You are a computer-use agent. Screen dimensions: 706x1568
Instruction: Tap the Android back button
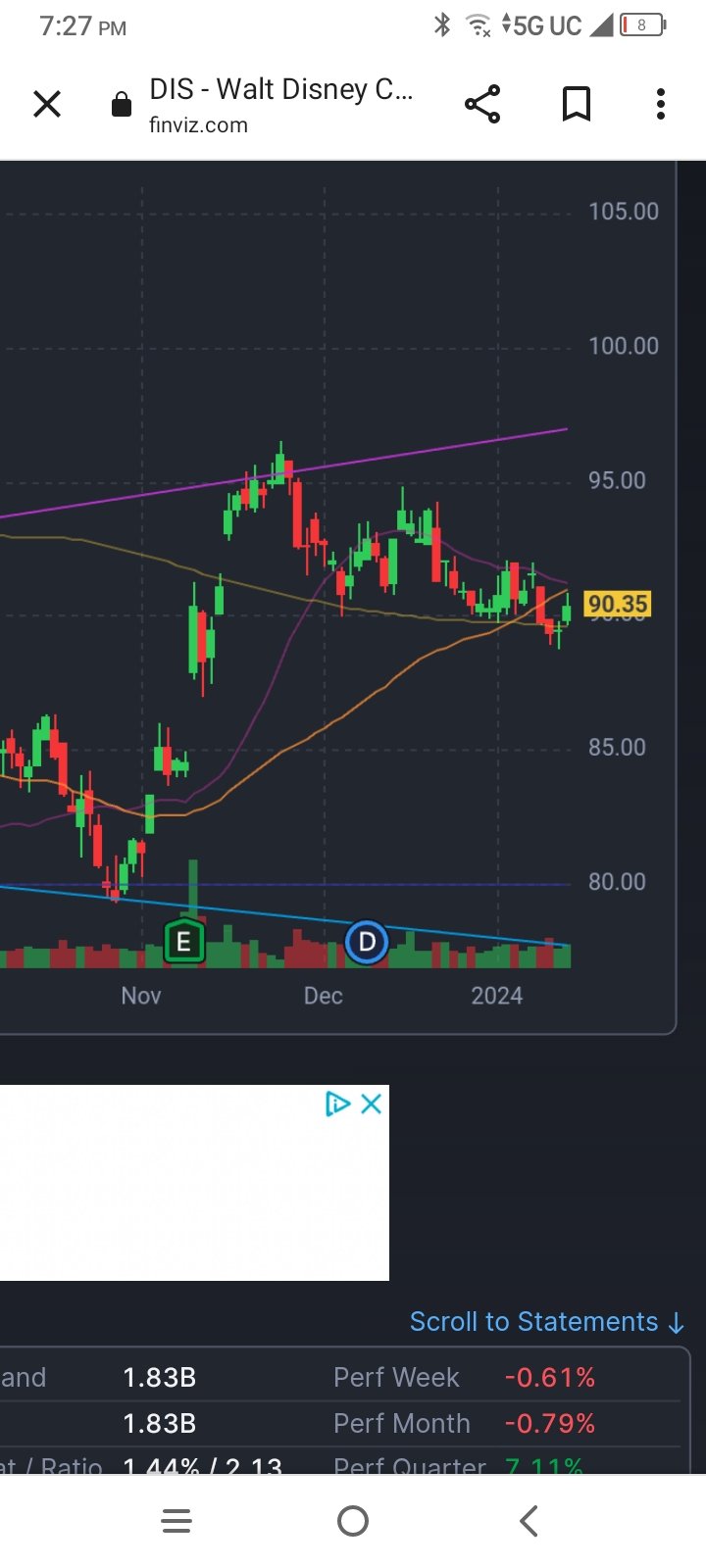(x=529, y=1521)
